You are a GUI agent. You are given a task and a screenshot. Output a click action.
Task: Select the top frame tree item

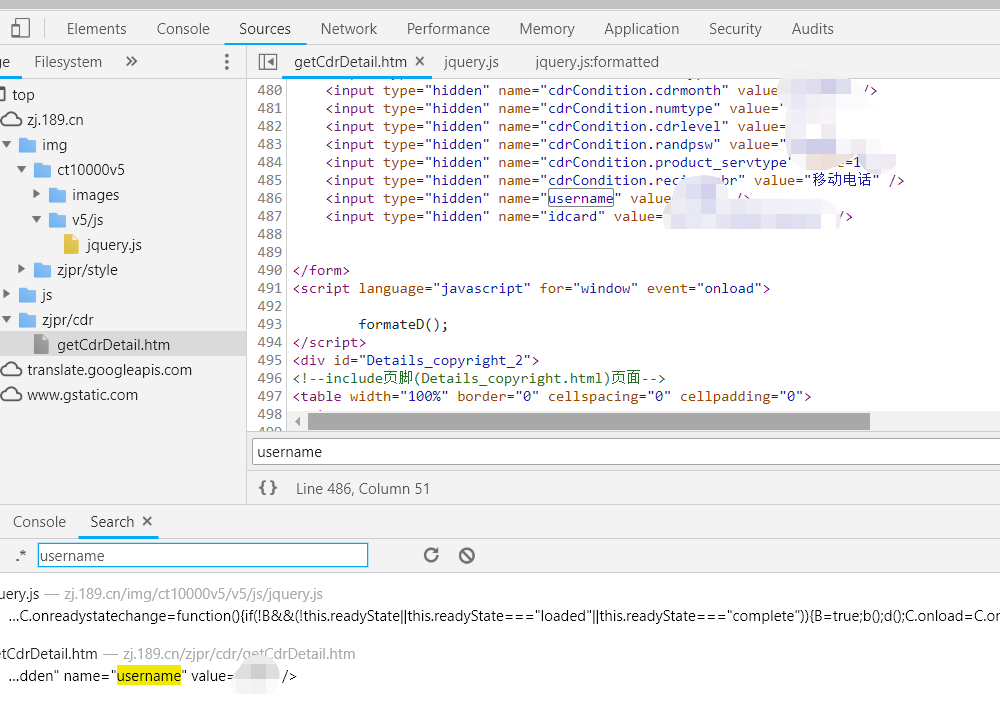23,95
